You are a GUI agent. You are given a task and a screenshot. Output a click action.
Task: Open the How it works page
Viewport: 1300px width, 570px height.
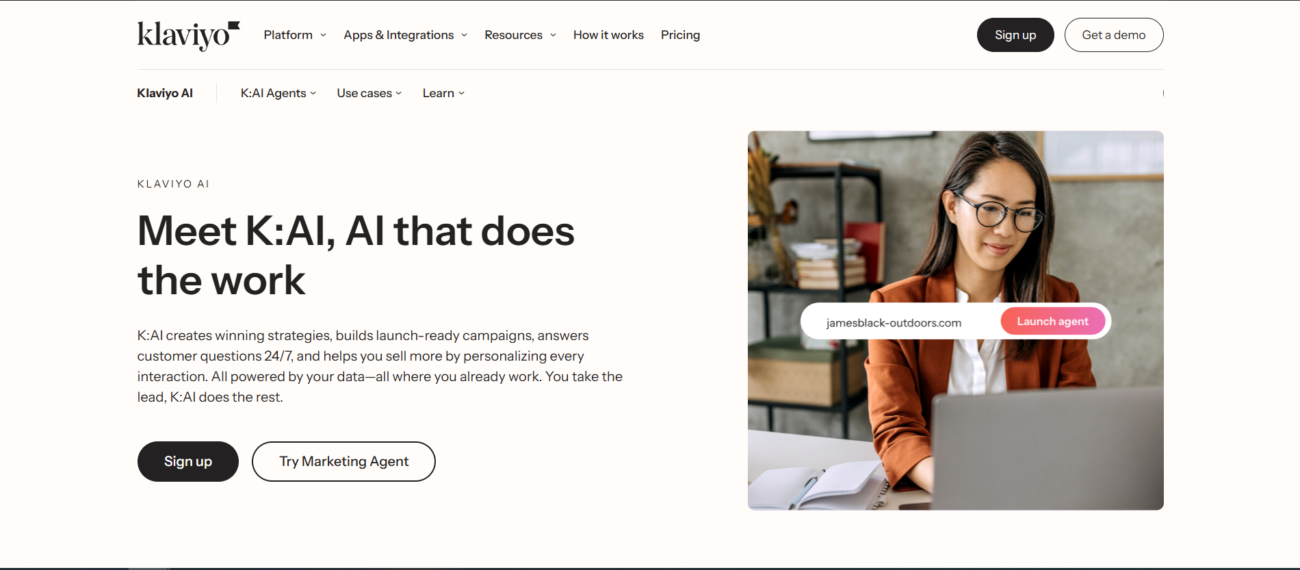click(608, 35)
